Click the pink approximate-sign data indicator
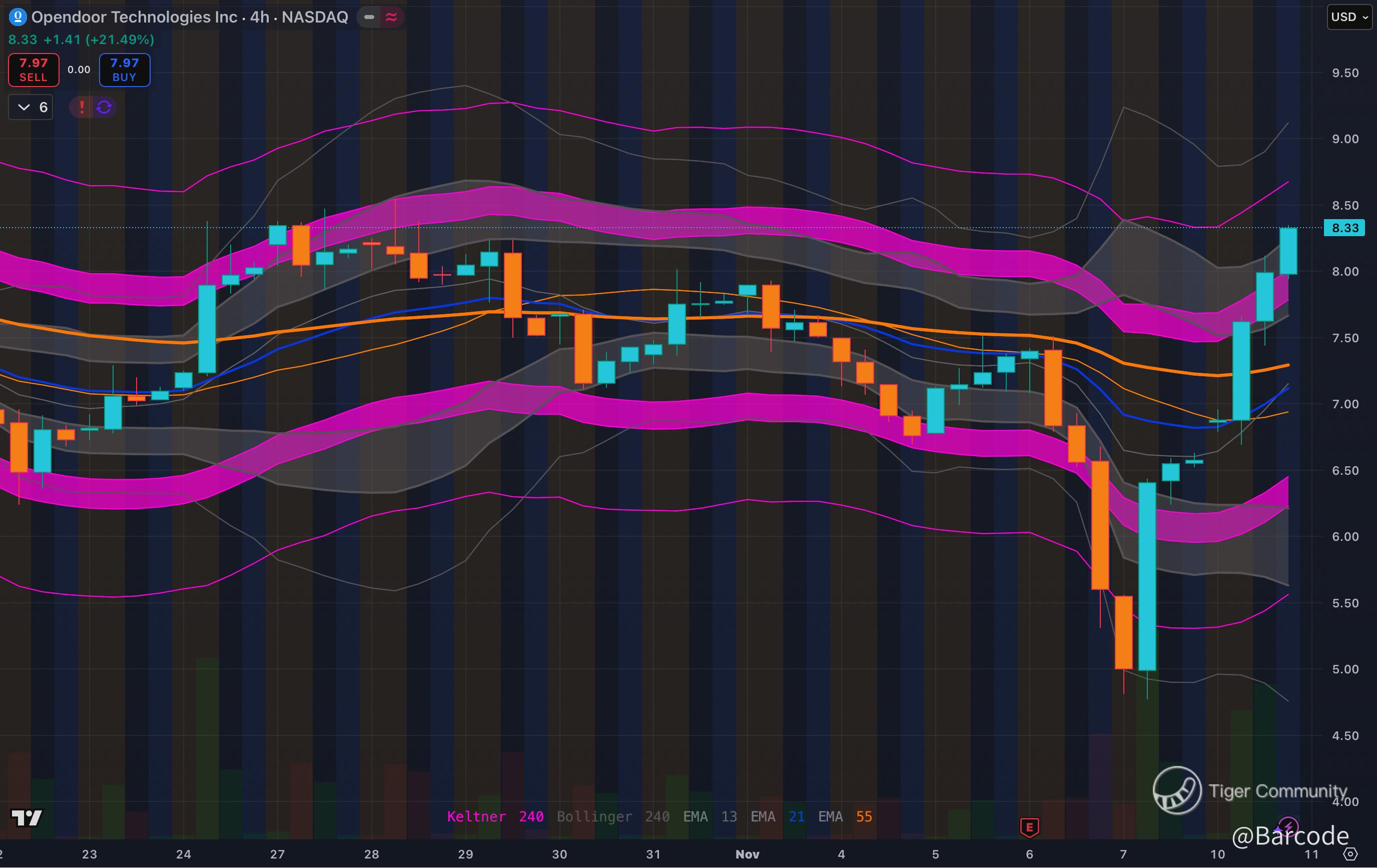The image size is (1377, 868). pyautogui.click(x=392, y=17)
